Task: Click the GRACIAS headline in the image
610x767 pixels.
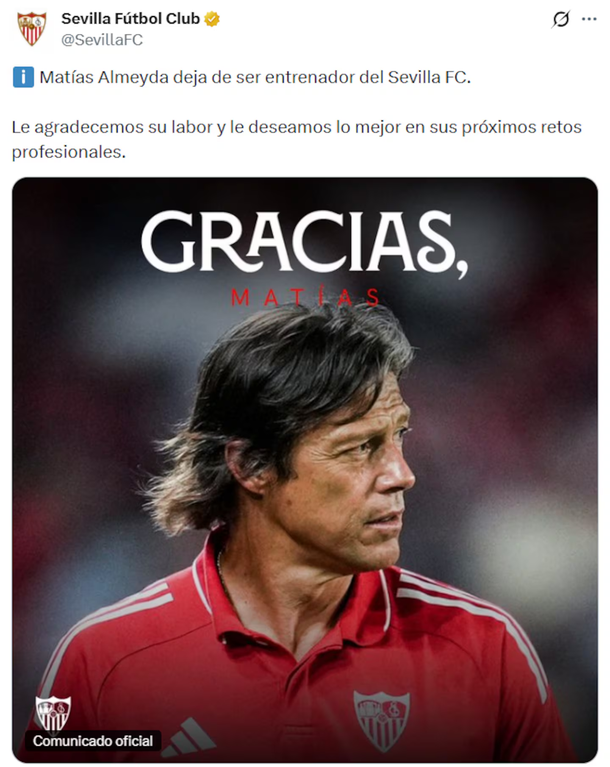Action: (305, 242)
